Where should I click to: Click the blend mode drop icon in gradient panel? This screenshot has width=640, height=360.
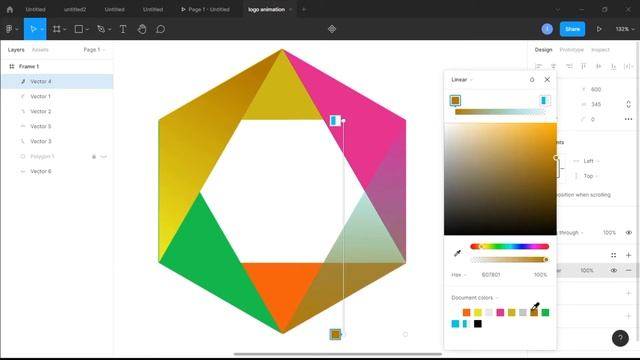coord(532,80)
